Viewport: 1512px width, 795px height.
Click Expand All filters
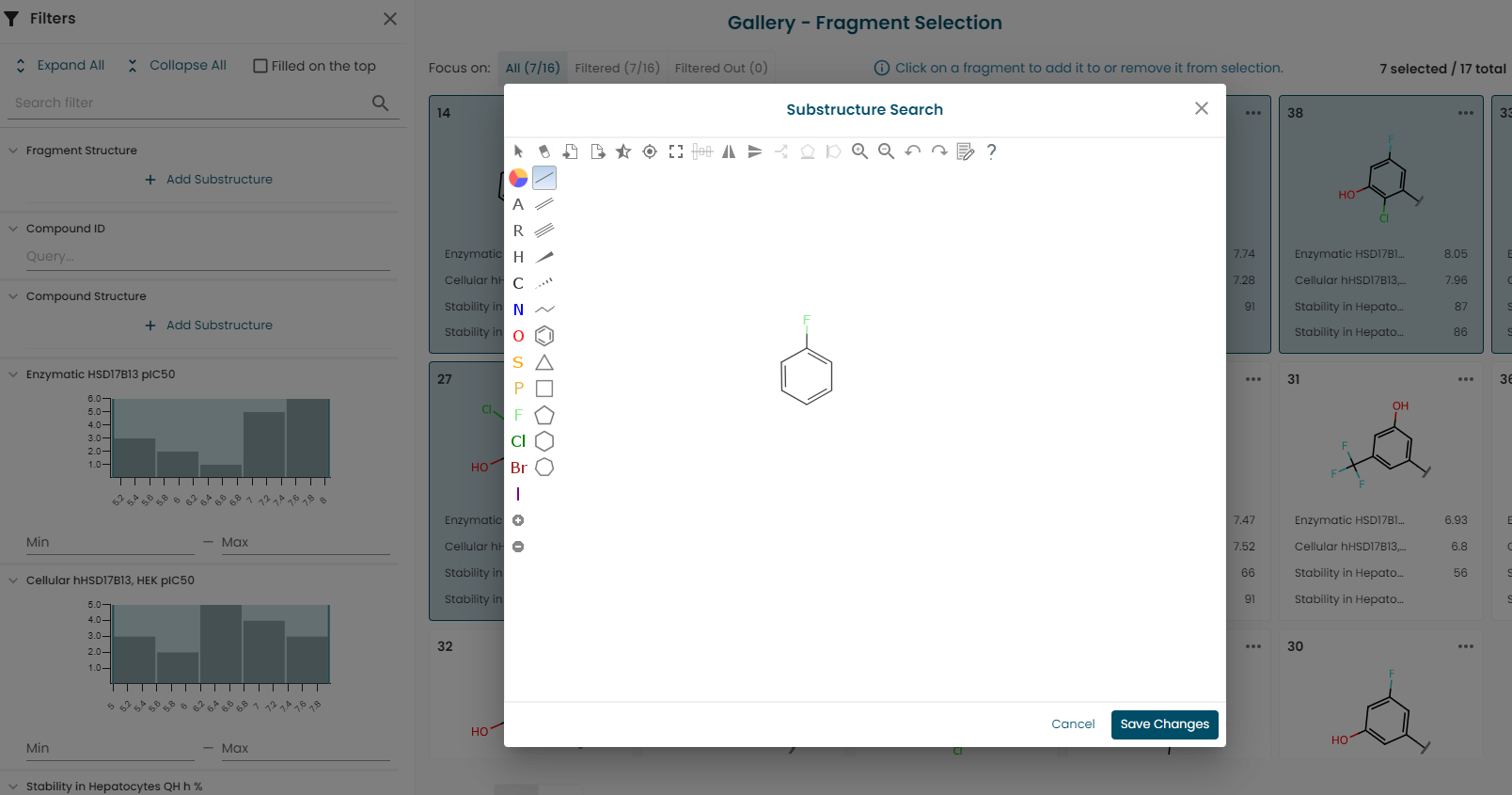click(60, 65)
